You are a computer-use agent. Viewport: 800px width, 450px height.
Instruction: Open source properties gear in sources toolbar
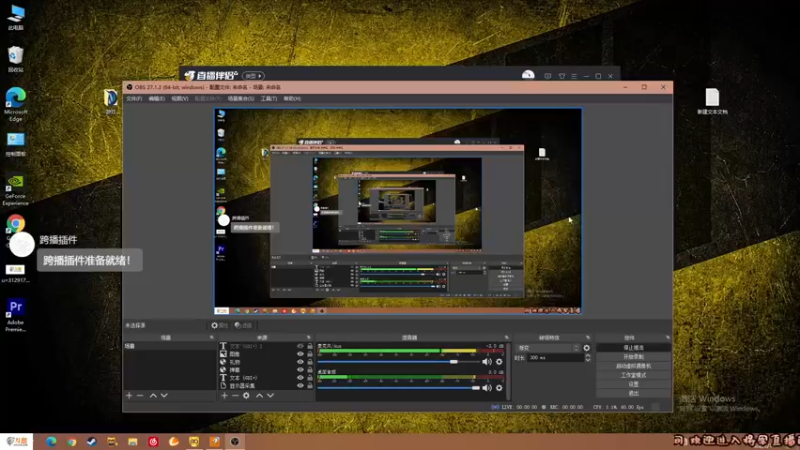pos(246,395)
